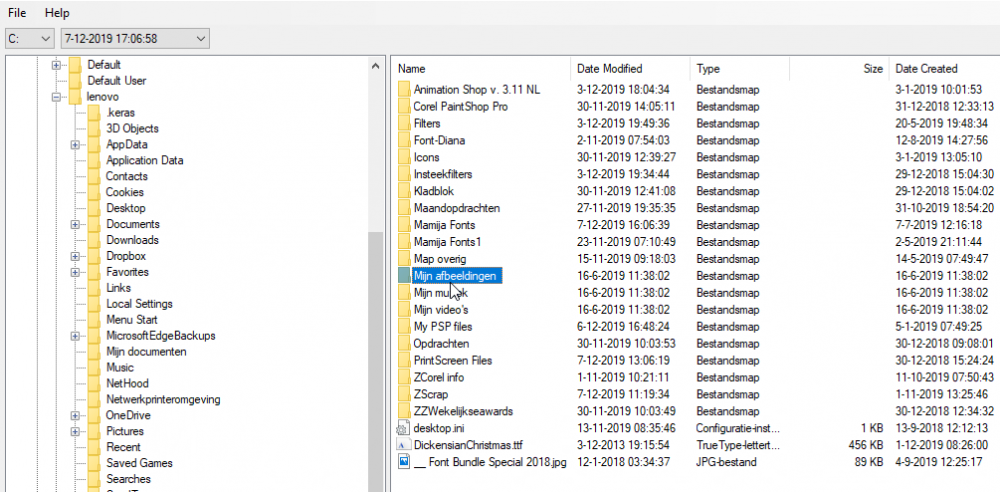1000x492 pixels.
Task: Expand the OneDrive tree node
Action: tap(75, 416)
